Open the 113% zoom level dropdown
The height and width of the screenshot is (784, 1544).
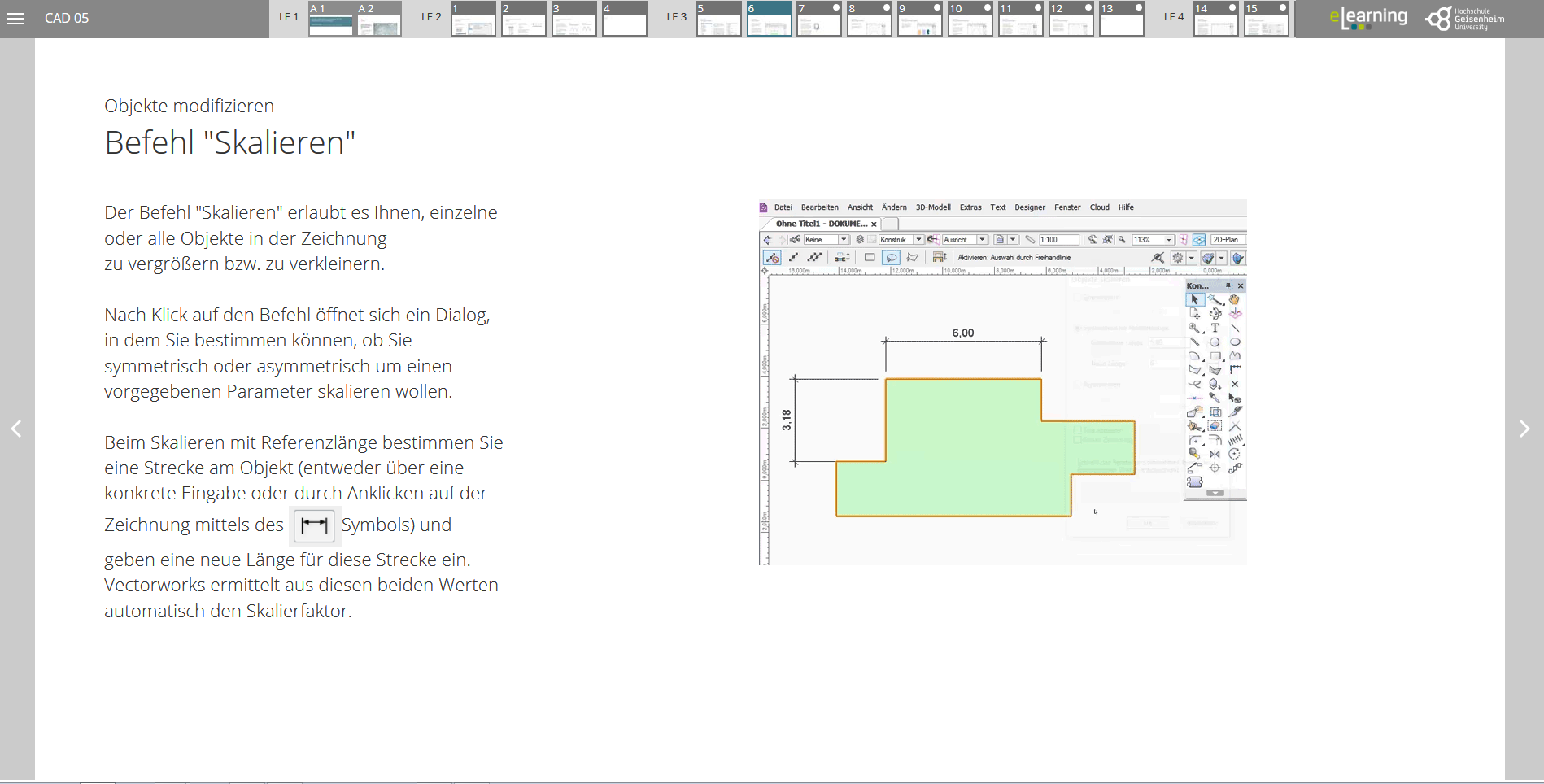1169,240
